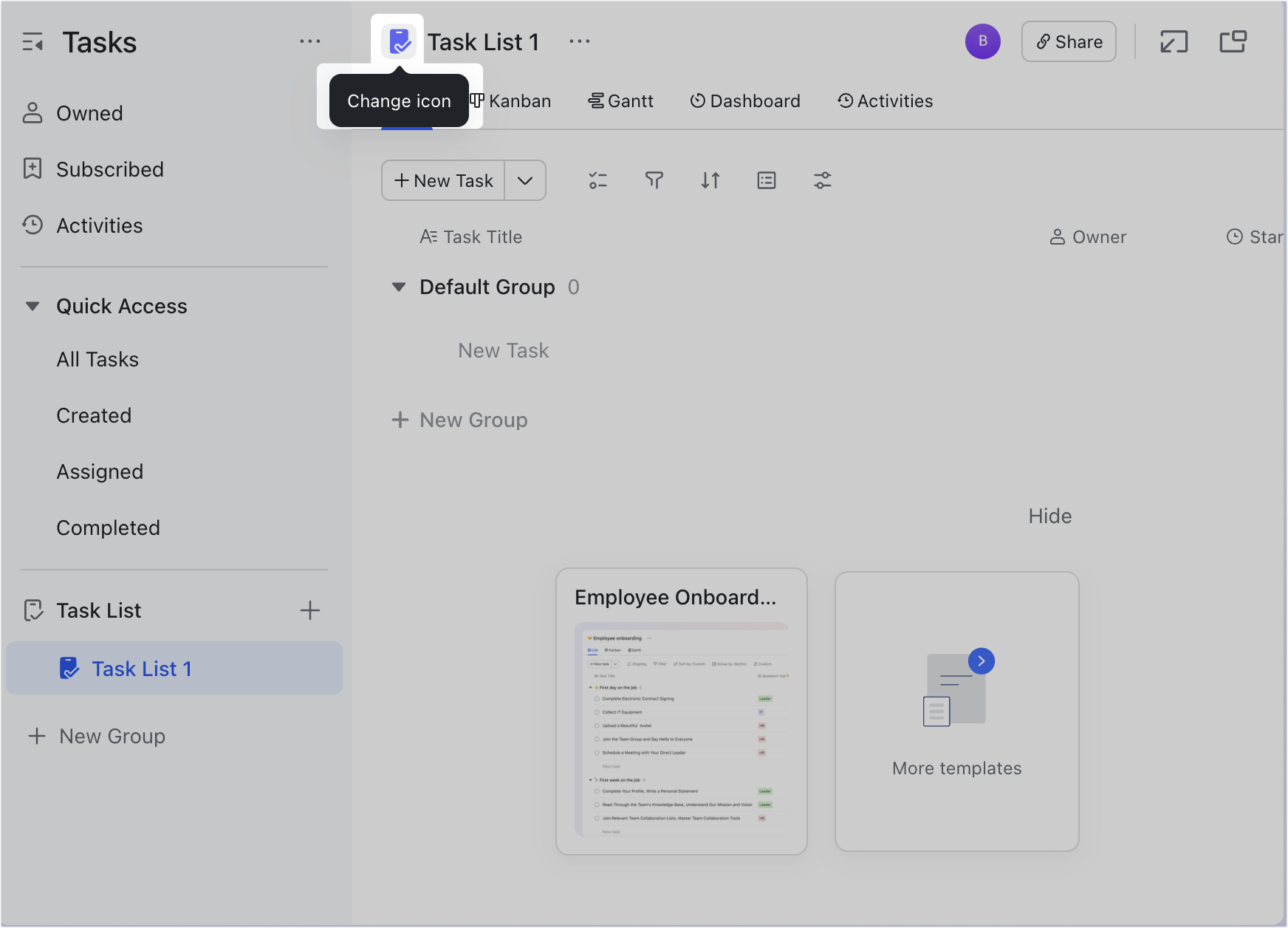
Task: Go to Owned tasks
Action: pyautogui.click(x=72, y=113)
